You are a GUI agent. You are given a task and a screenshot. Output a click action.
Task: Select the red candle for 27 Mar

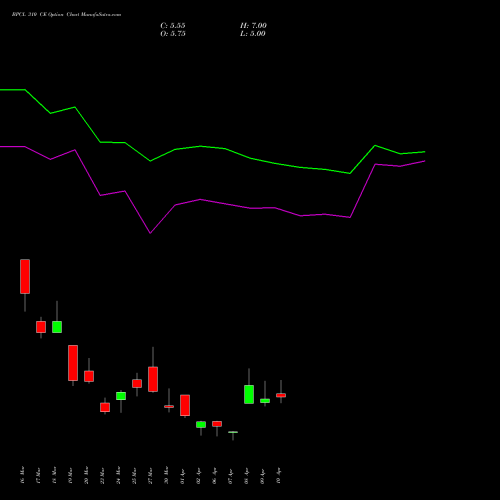pos(153,379)
